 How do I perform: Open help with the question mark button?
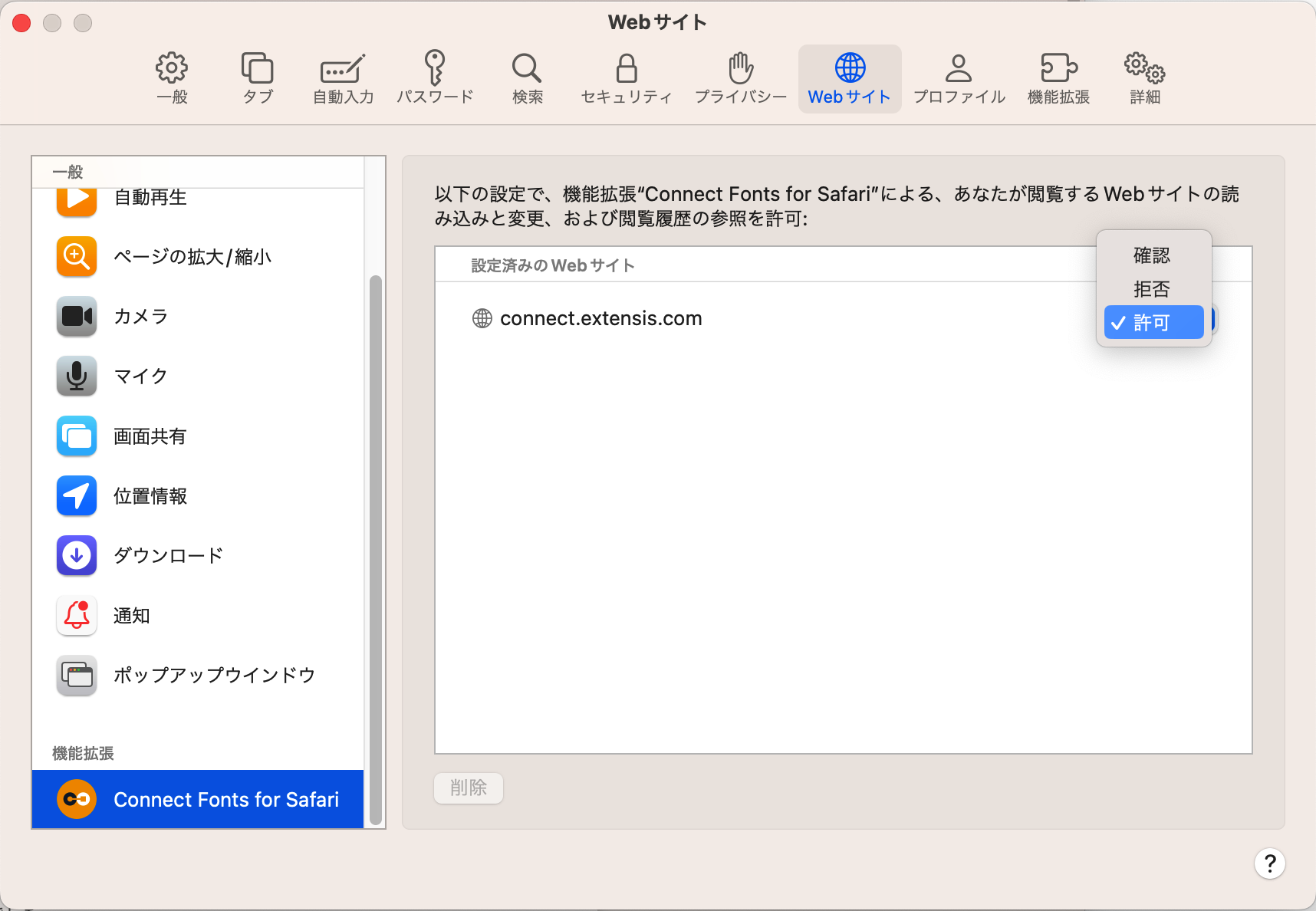(x=1269, y=863)
